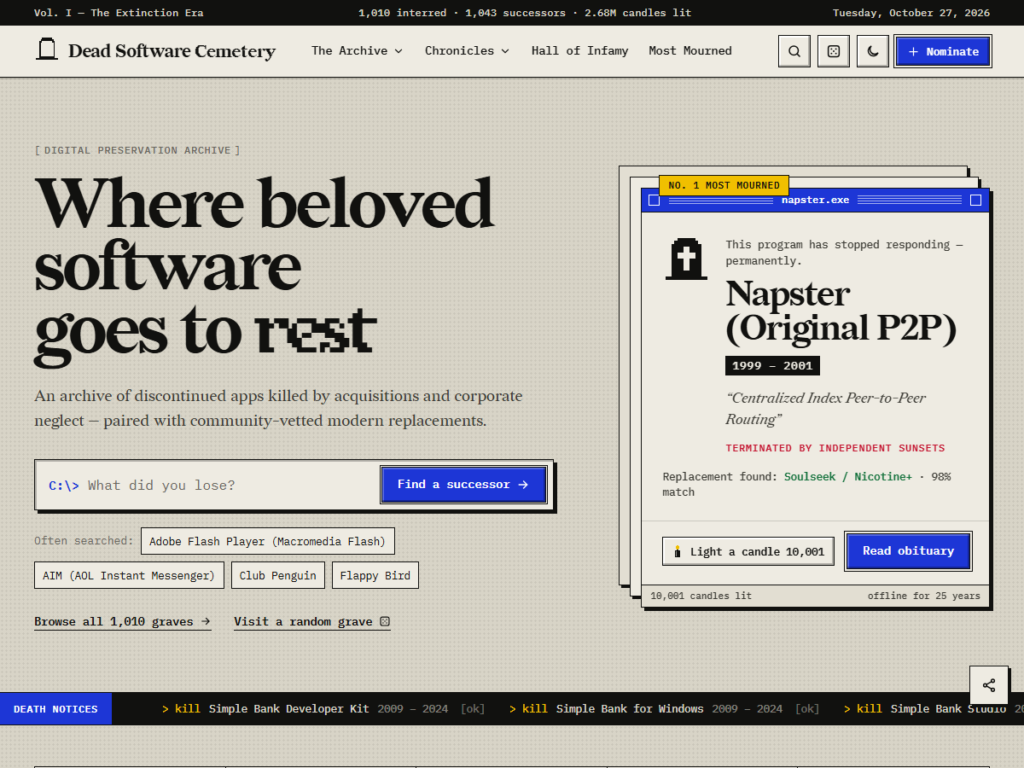Screen dimensions: 1024x768
Task: Open Browse all 1,010 graves link
Action: tap(122, 622)
